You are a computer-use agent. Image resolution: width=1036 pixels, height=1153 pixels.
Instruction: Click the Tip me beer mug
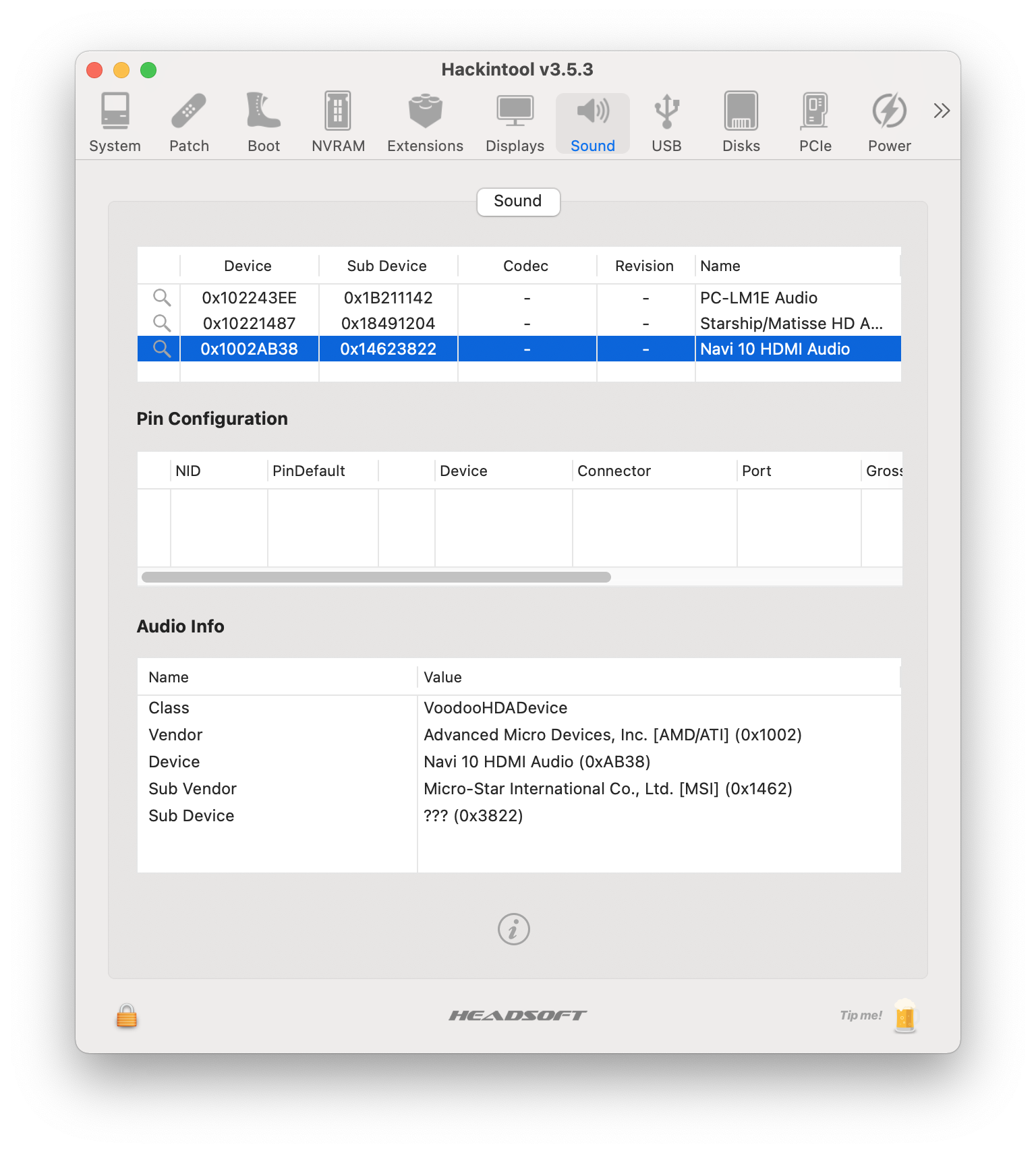click(x=904, y=1015)
